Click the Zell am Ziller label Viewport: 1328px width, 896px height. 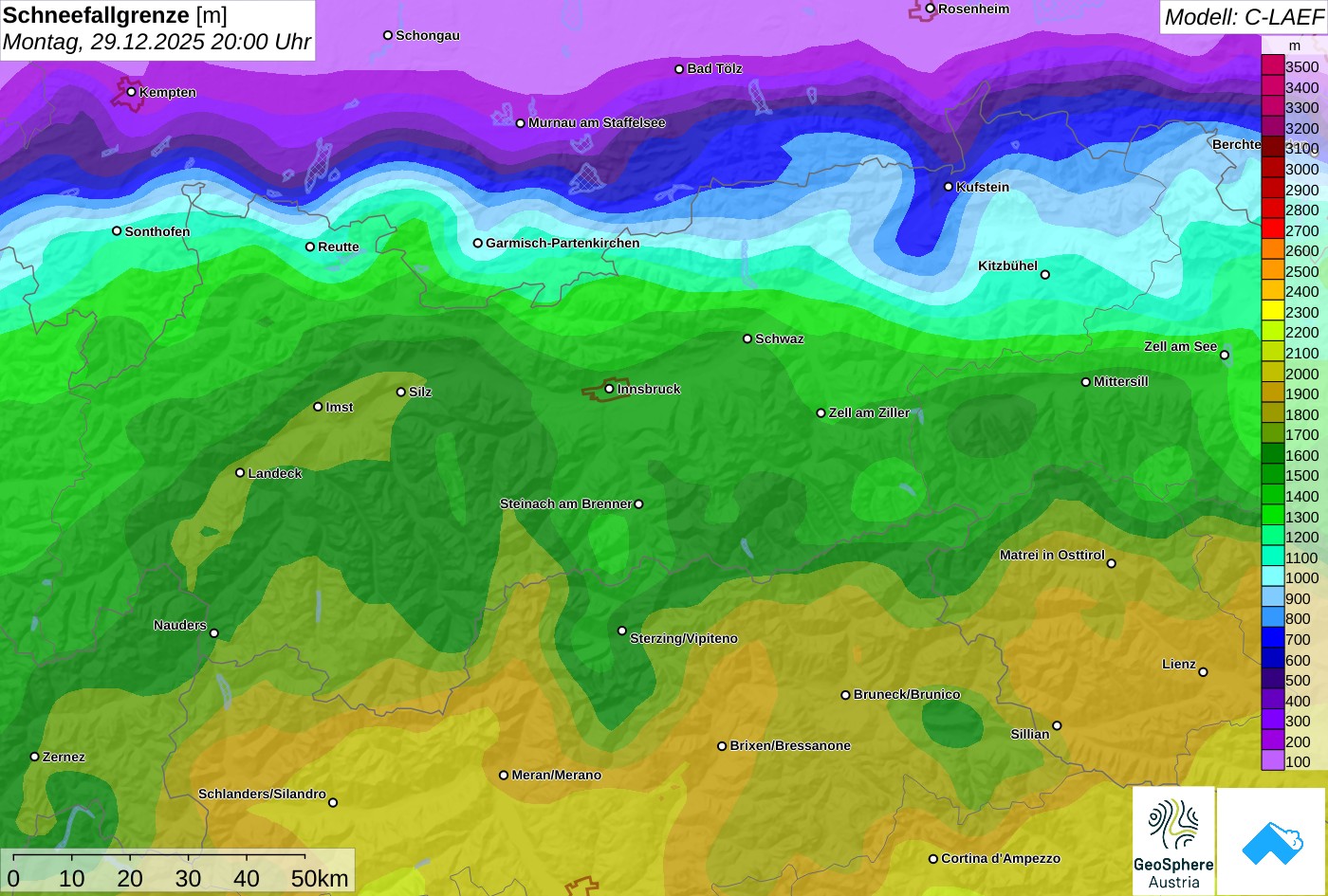tap(869, 413)
